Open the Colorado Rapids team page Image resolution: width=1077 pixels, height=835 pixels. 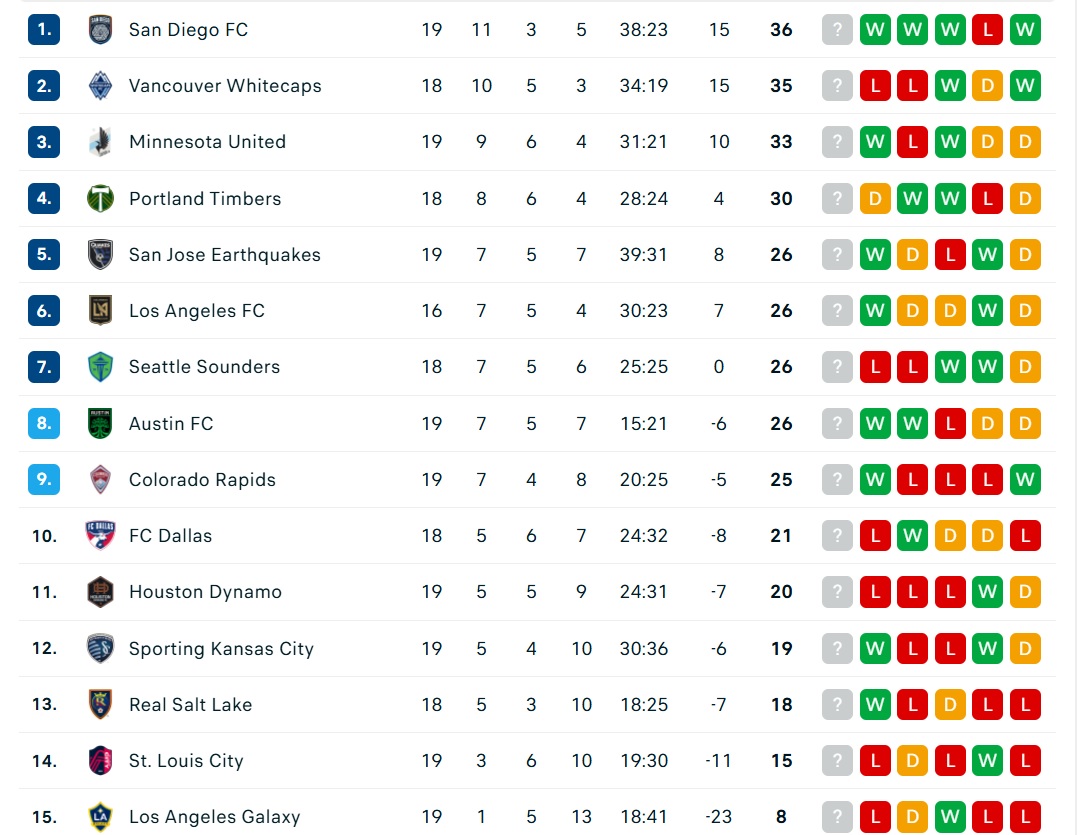click(x=202, y=479)
